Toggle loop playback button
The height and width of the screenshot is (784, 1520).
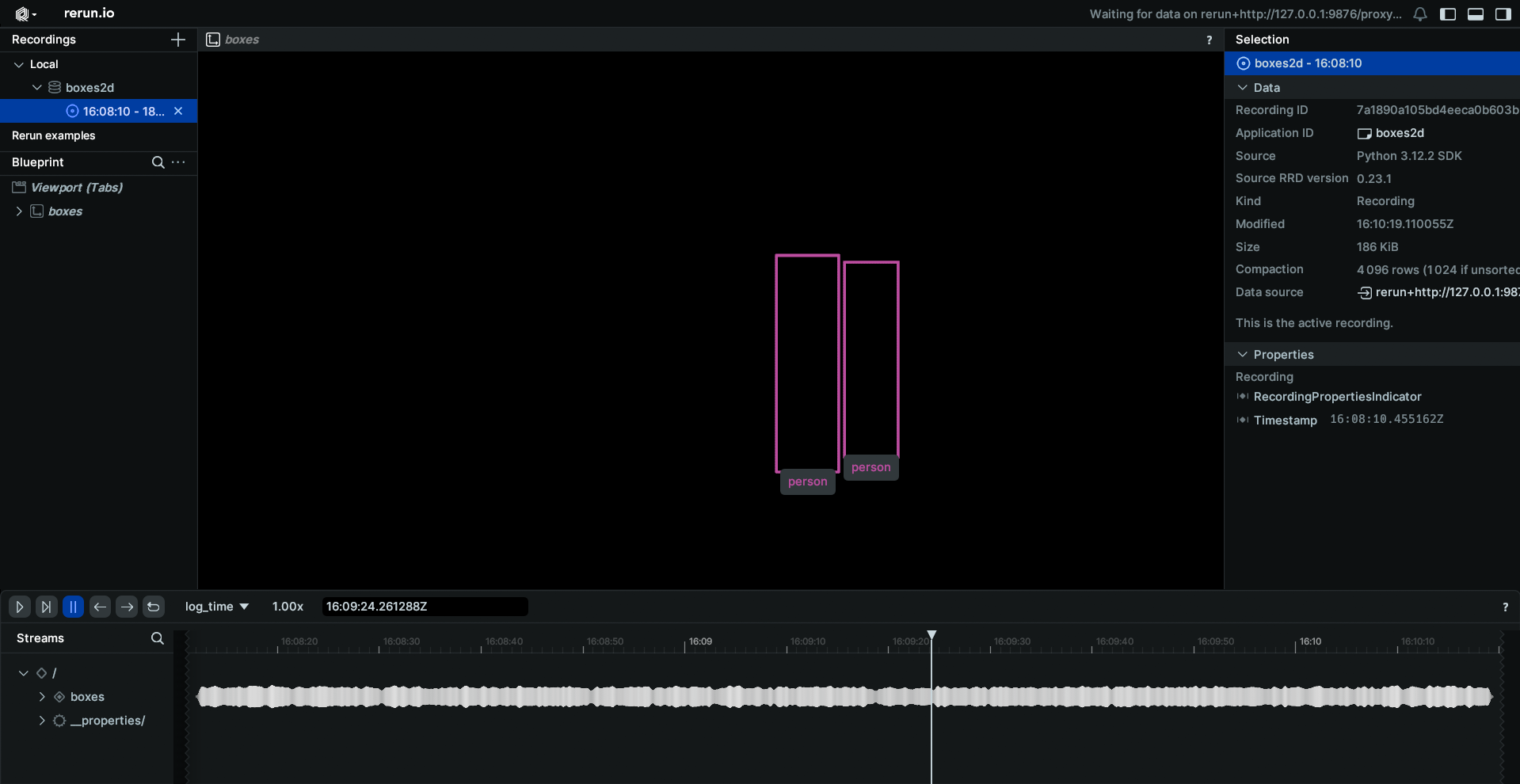pos(154,607)
